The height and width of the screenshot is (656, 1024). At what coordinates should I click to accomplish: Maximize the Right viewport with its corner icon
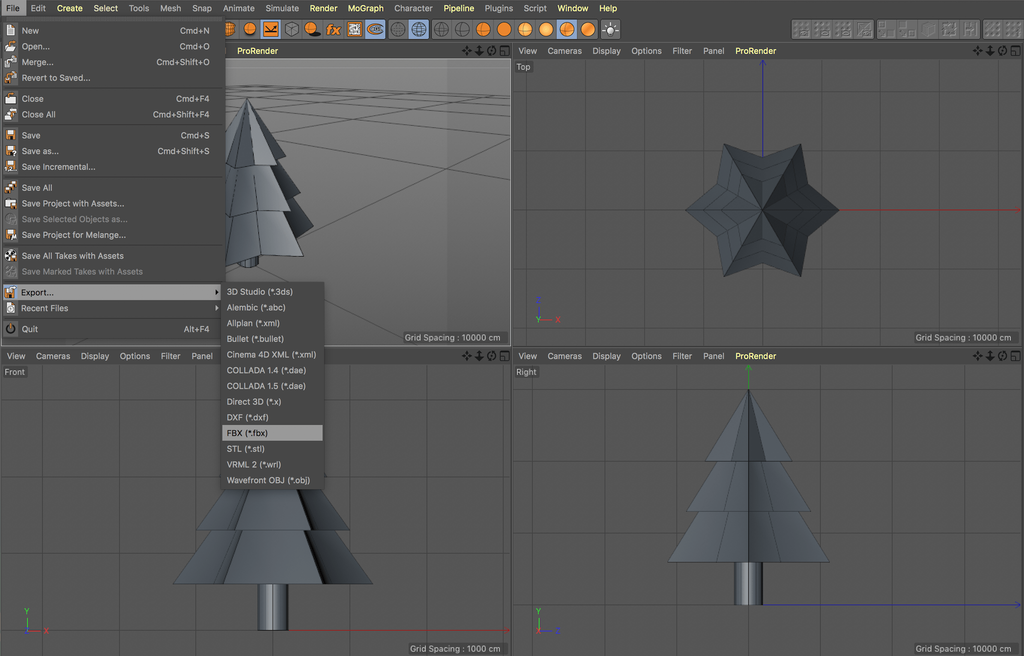(x=1016, y=356)
